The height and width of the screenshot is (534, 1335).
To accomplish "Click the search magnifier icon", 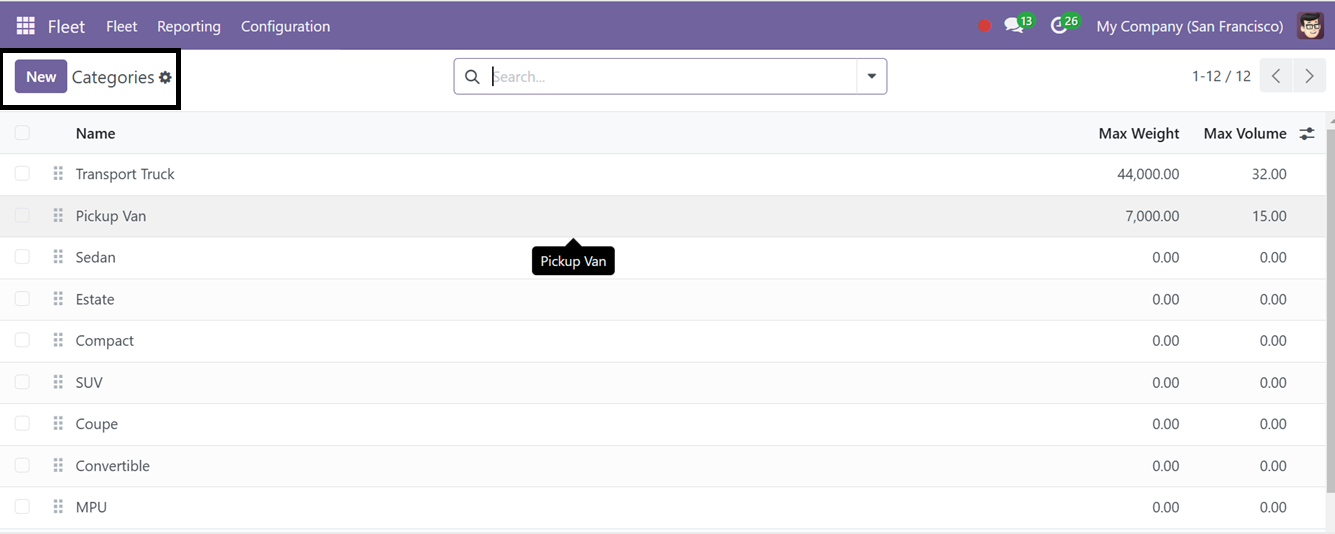I will (472, 77).
